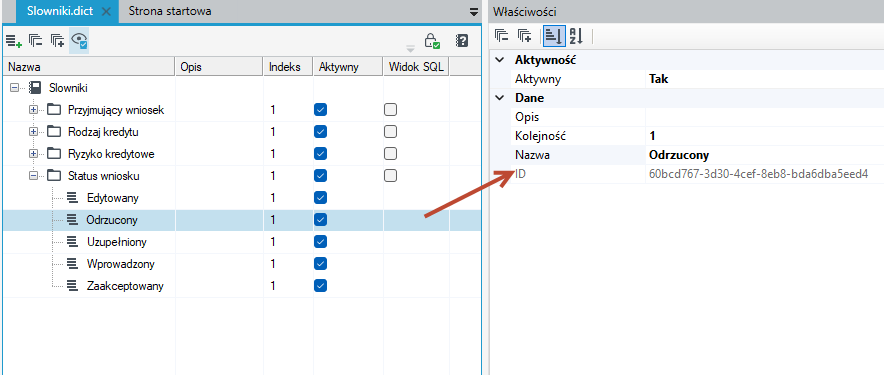This screenshot has height=375, width=884.
Task: Expand the Przyjmujący wniosek node
Action: point(33,110)
